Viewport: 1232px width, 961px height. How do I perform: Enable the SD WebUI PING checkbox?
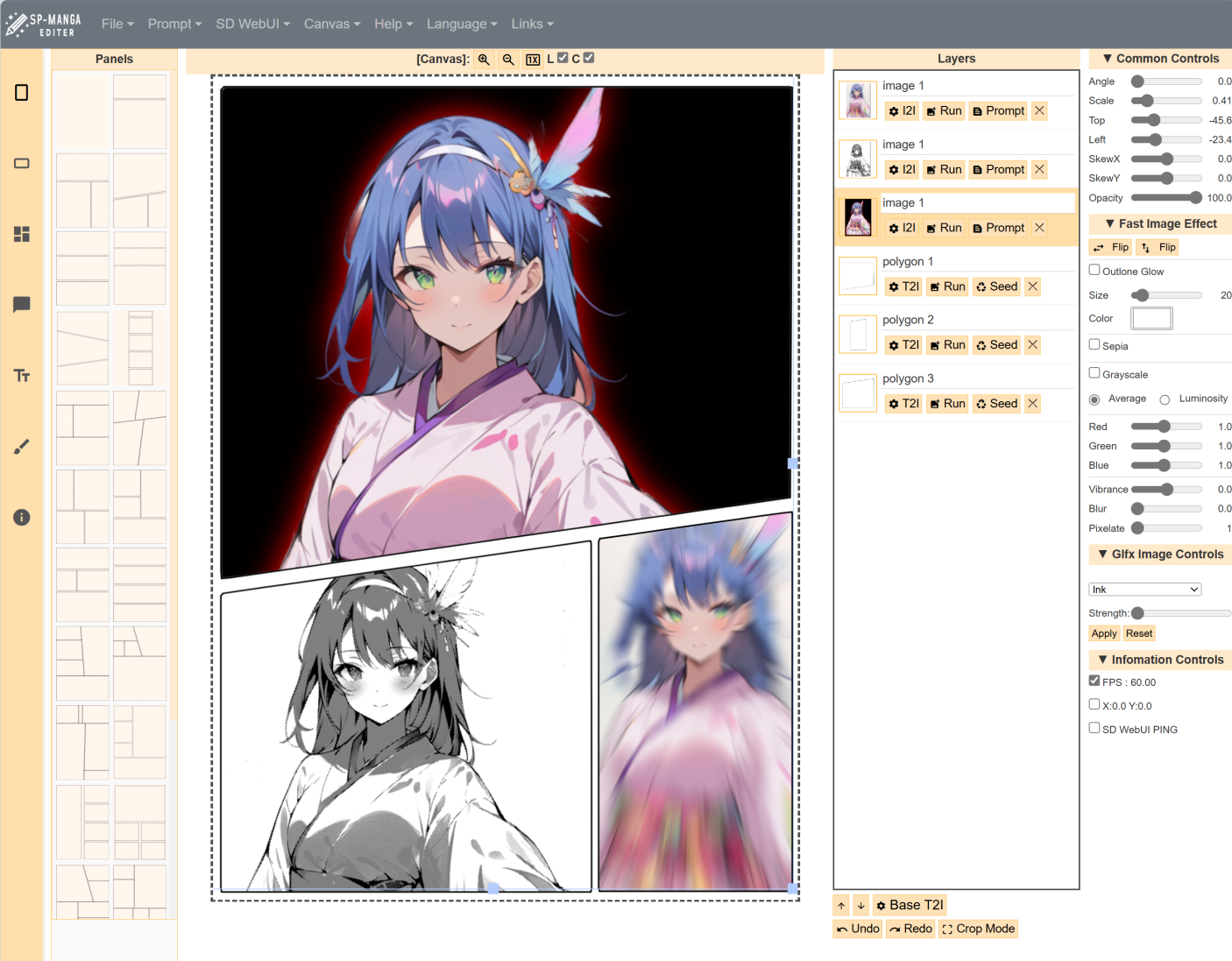tap(1094, 727)
